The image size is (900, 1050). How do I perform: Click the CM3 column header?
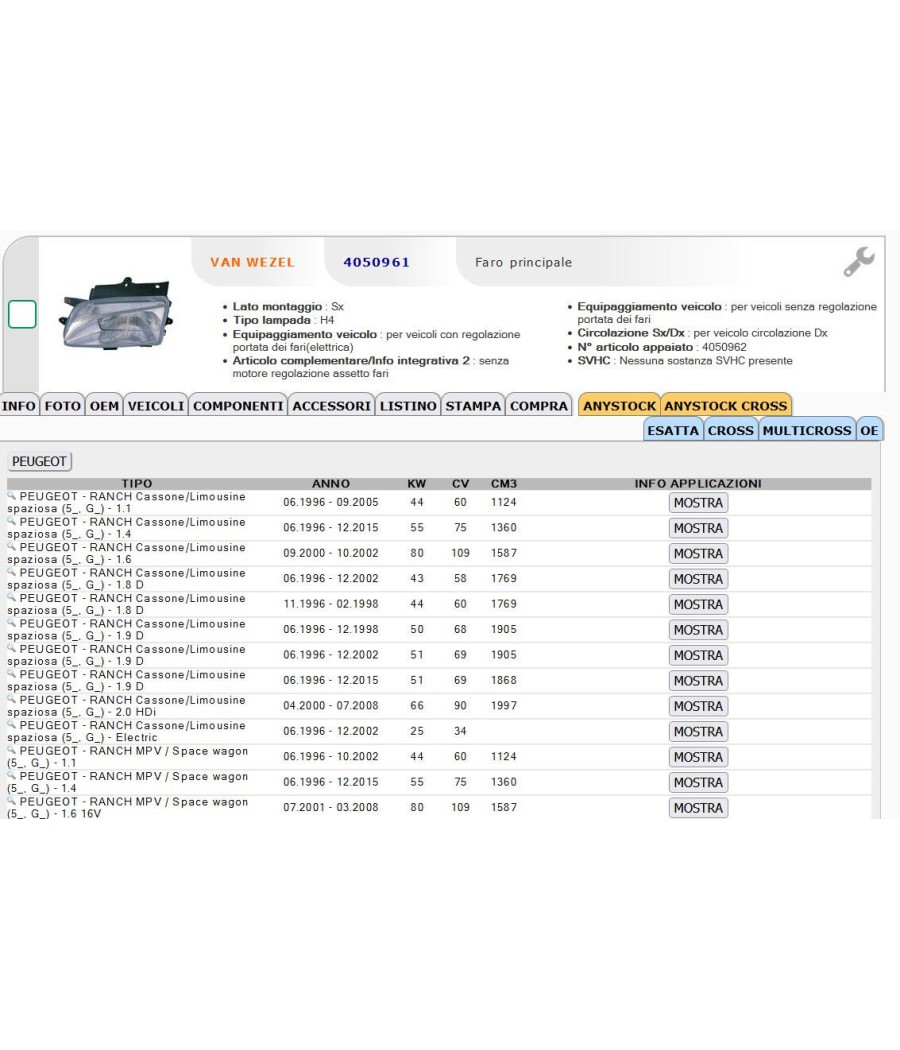[x=504, y=483]
